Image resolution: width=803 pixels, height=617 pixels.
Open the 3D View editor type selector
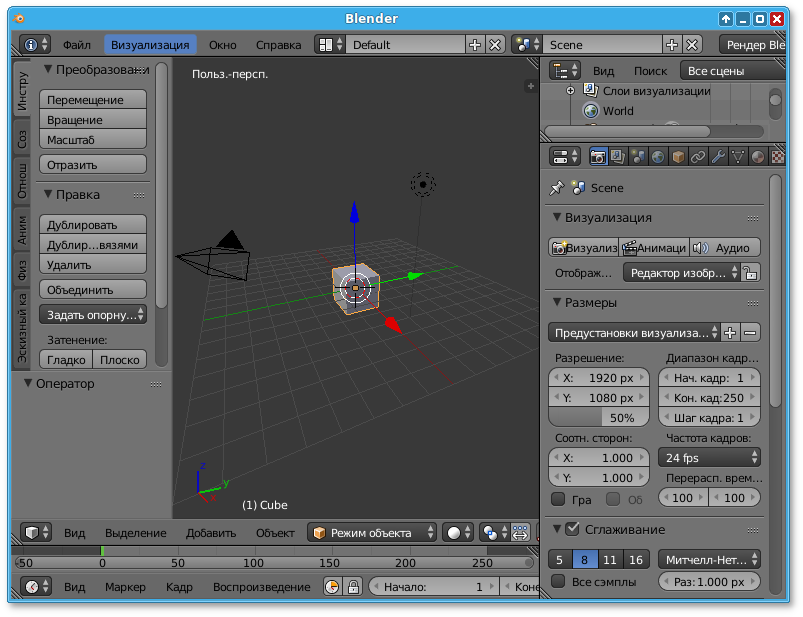[35, 533]
